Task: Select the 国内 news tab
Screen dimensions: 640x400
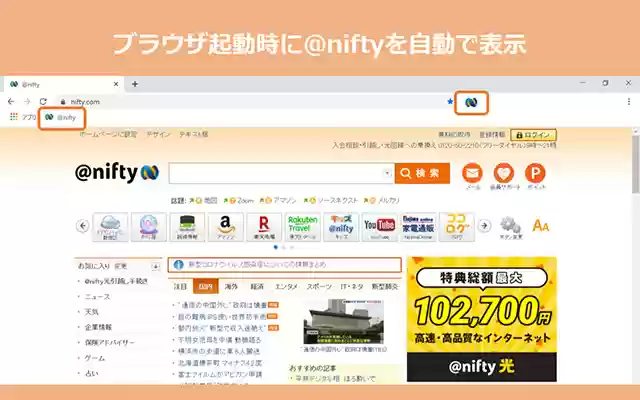Action: click(205, 287)
